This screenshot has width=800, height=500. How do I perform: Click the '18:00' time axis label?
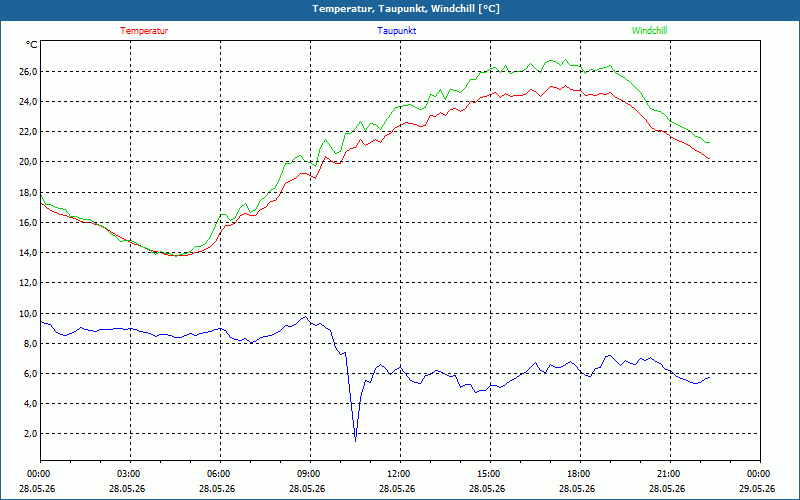(578, 474)
